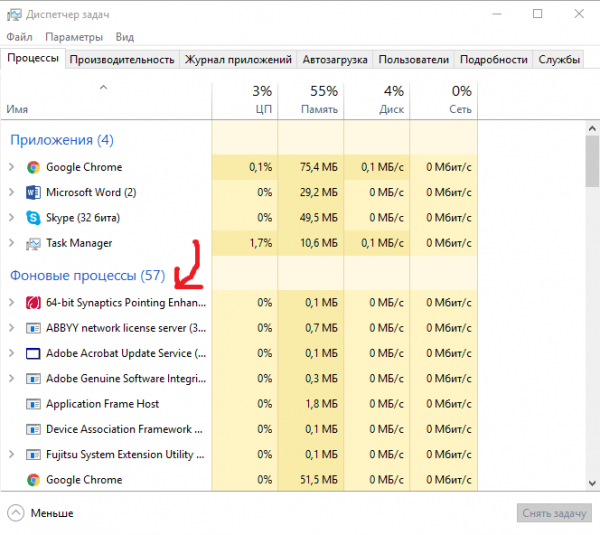Click the Приложения (4) group heading
600x535 pixels.
[62, 140]
